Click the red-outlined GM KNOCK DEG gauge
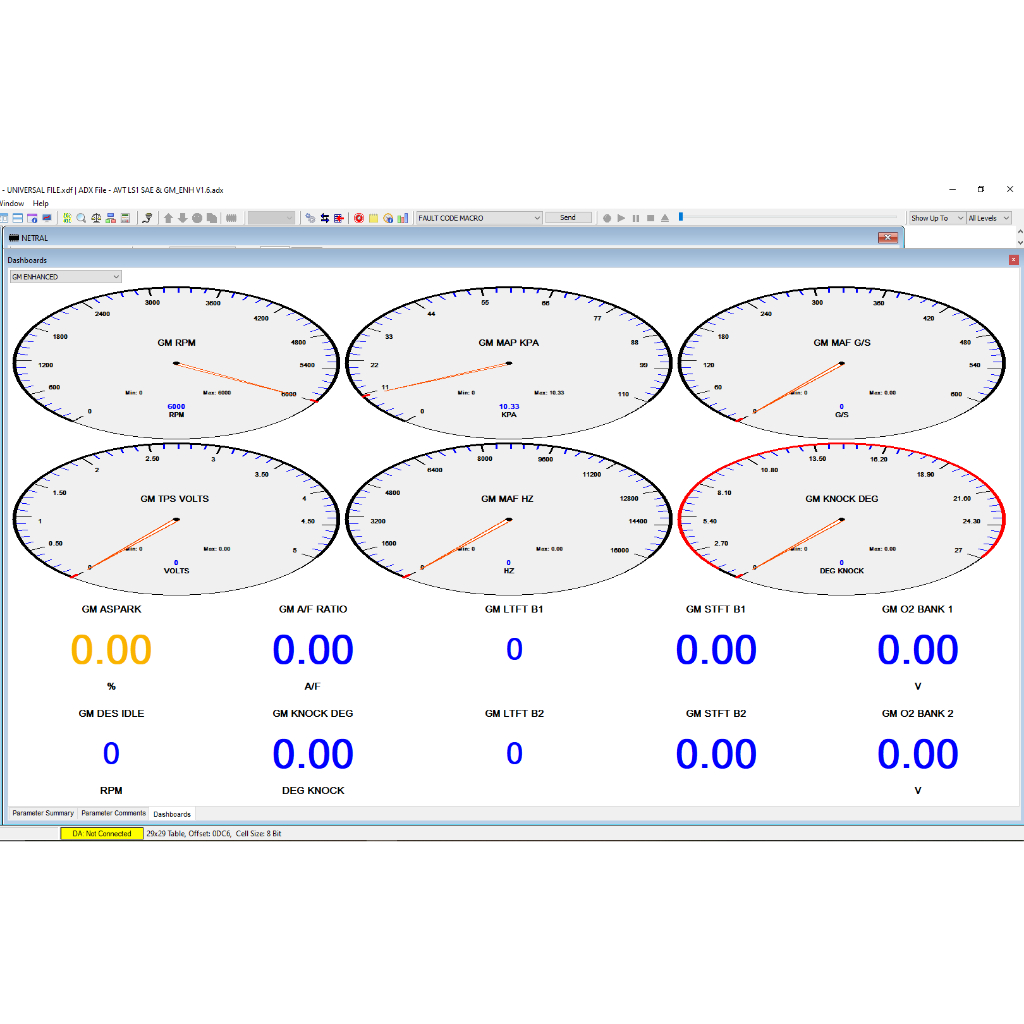The height and width of the screenshot is (1024, 1024). click(x=842, y=519)
